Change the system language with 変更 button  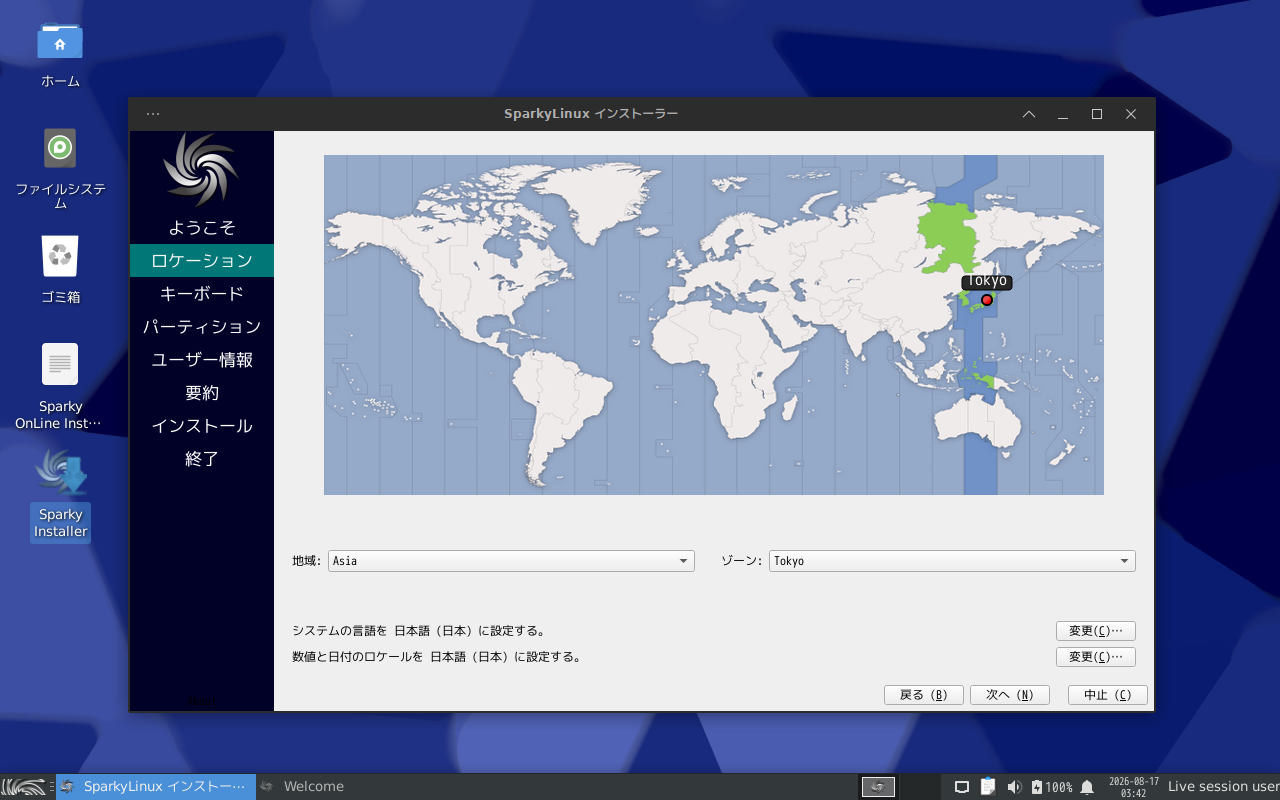[x=1096, y=631]
